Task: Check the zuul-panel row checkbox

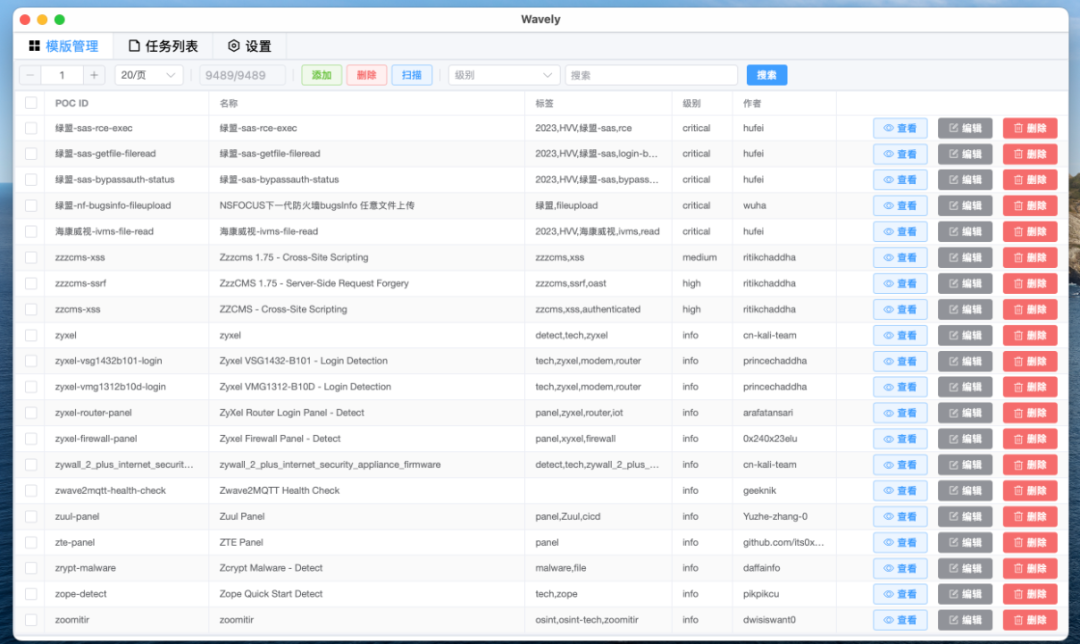Action: [31, 517]
